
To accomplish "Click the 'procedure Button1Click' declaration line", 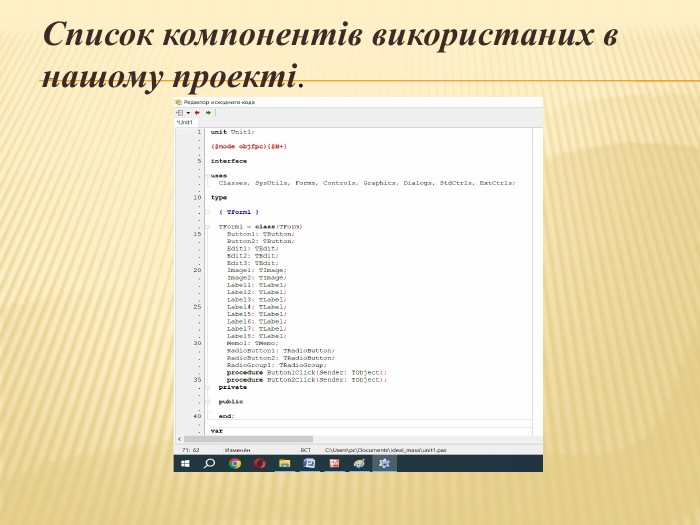I will click(307, 373).
